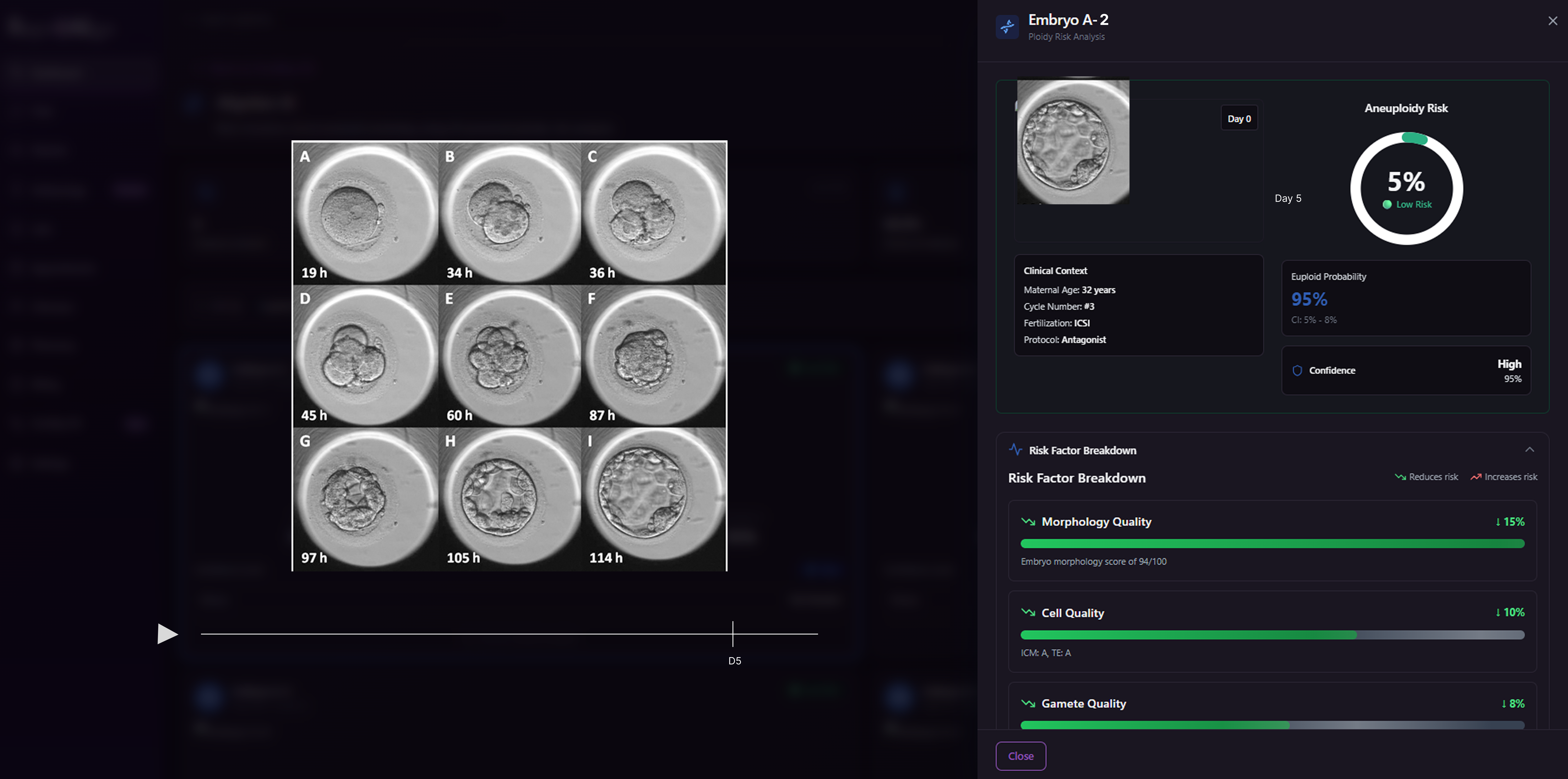Click the blastocyst thumbnail in the analysis panel
This screenshot has height=779, width=1568.
point(1073,142)
